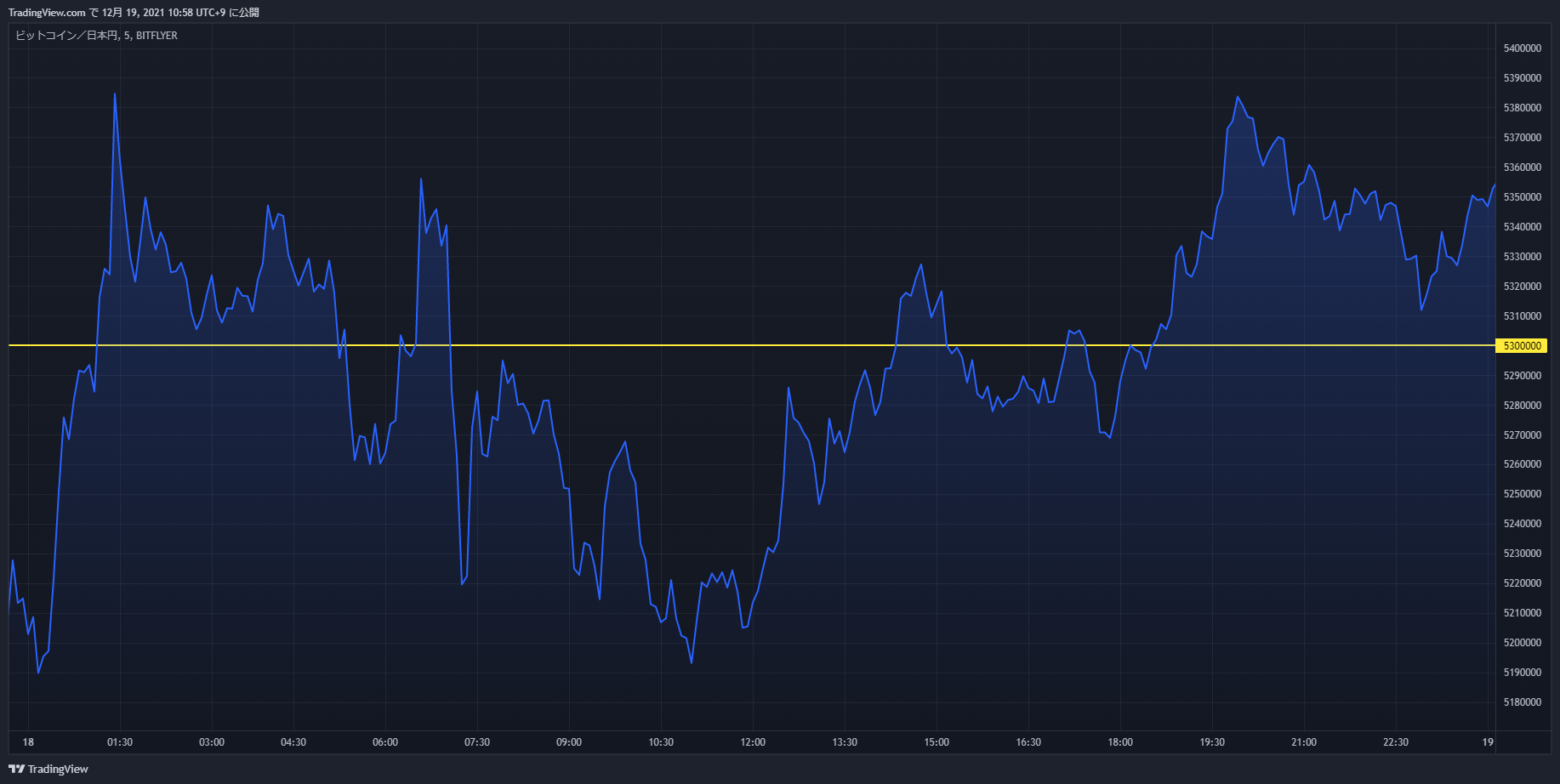Click the 5180000 price axis label
This screenshot has height=784, width=1560.
tap(1522, 702)
